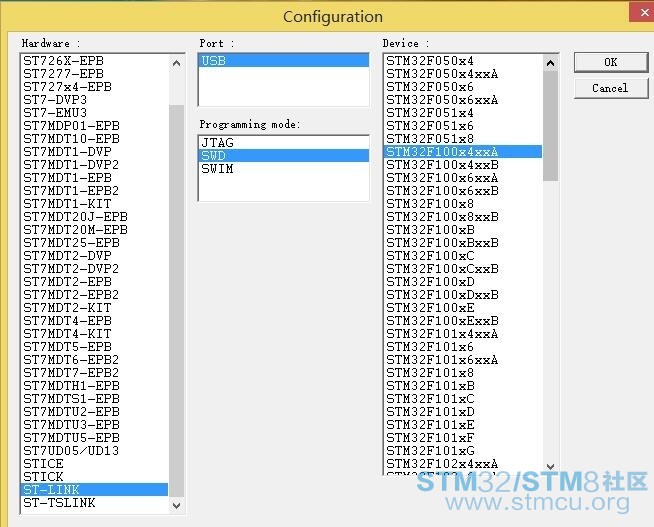Choose SWD programming mode
Screen dimensions: 654x527
(x=284, y=156)
